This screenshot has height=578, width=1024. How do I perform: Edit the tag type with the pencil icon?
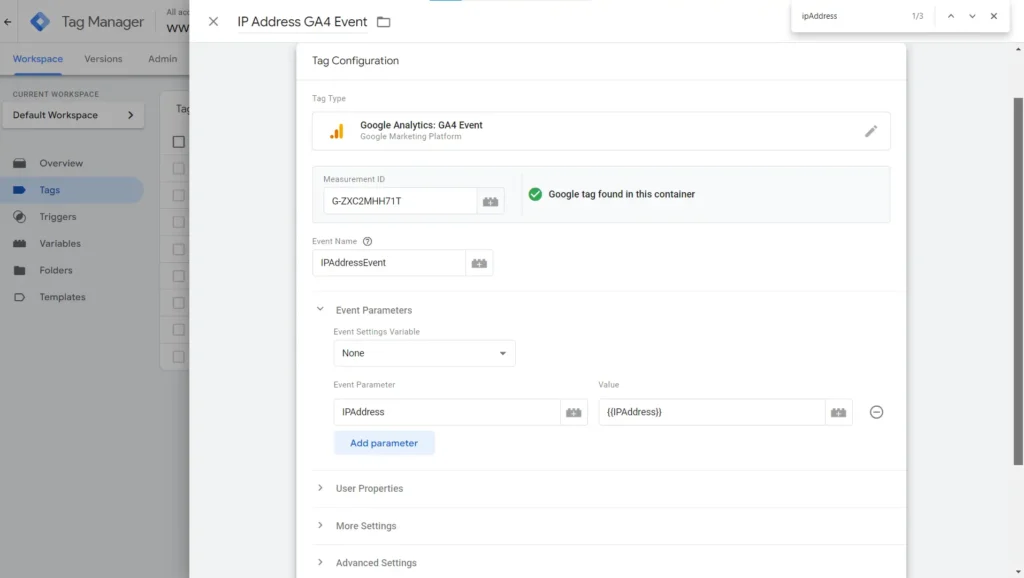click(x=870, y=131)
